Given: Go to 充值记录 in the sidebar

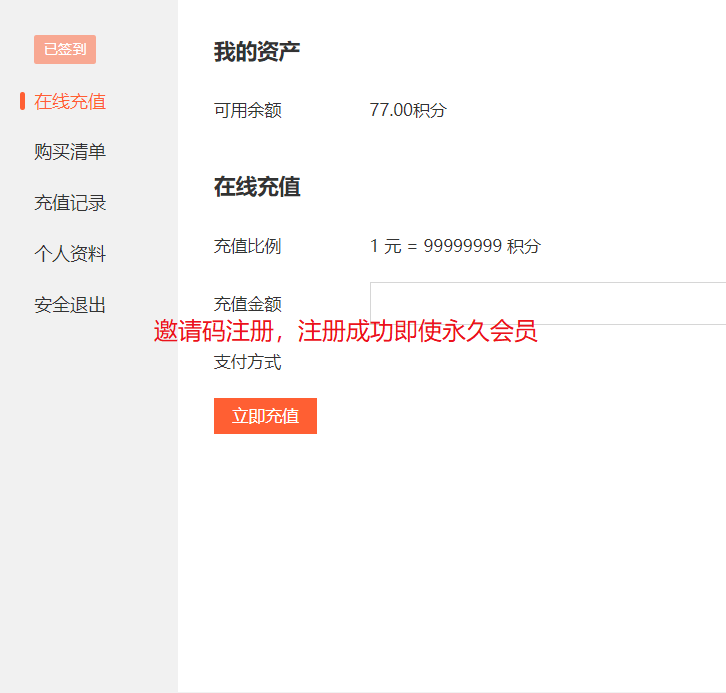Looking at the screenshot, I should [x=70, y=203].
